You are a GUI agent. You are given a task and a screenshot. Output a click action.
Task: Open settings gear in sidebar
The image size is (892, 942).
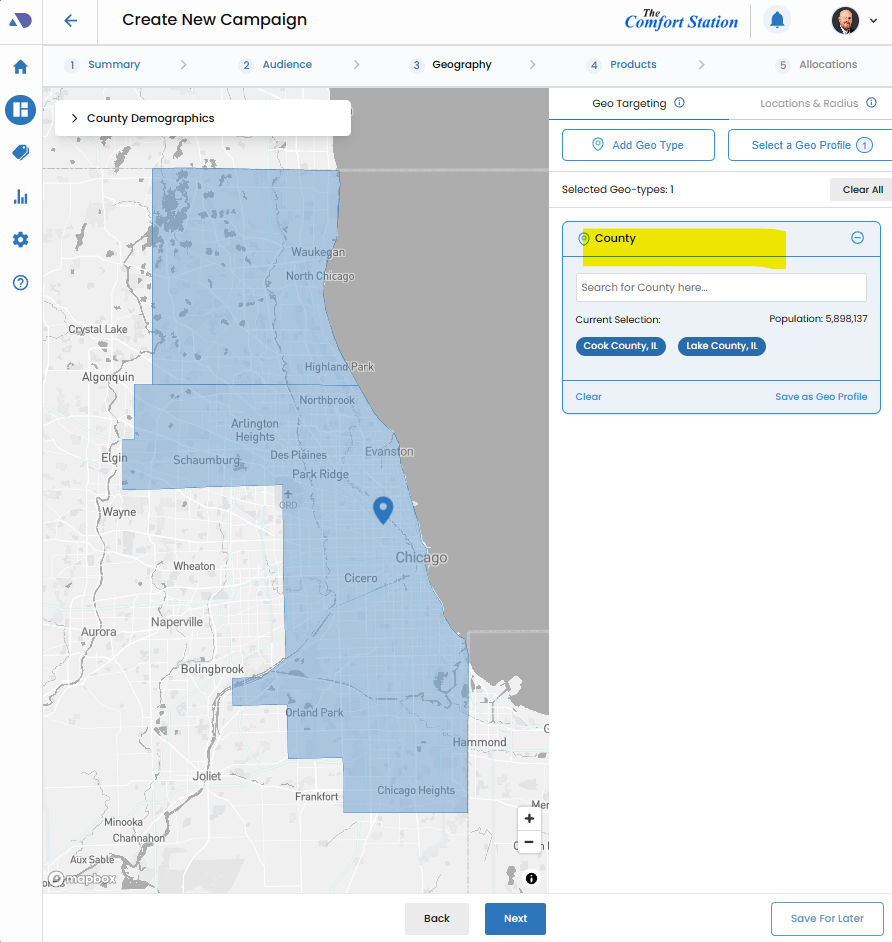pos(20,240)
